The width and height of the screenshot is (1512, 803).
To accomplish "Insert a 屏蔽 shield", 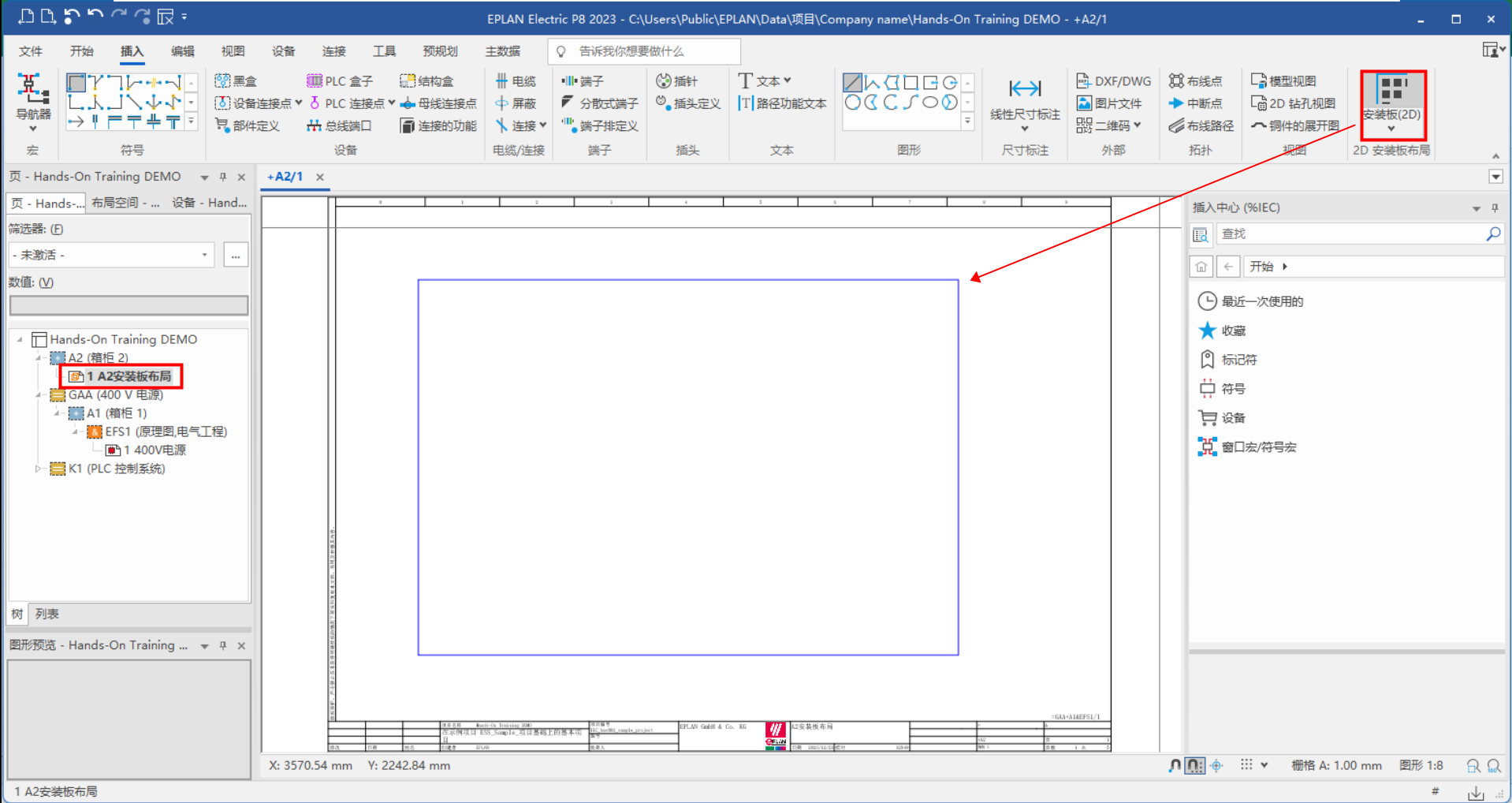I will [x=516, y=103].
